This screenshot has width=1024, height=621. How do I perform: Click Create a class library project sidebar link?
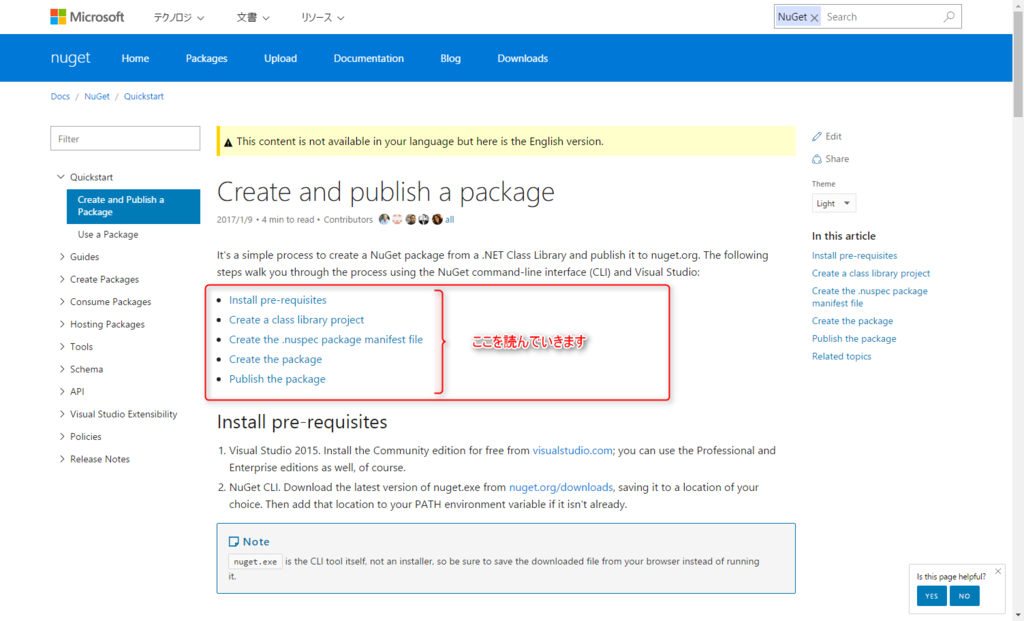[x=871, y=273]
